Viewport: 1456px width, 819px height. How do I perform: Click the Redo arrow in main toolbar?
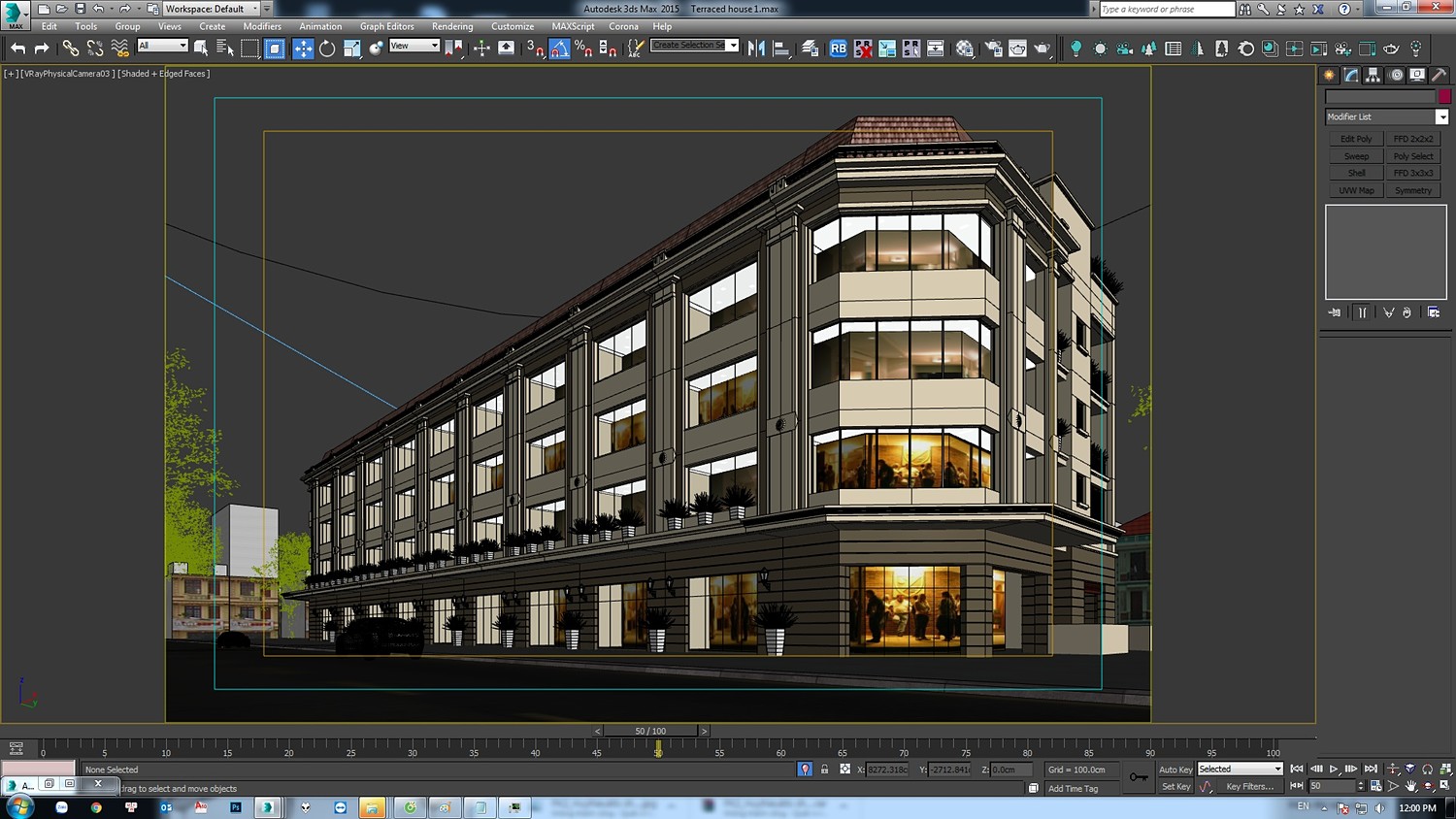(42, 48)
